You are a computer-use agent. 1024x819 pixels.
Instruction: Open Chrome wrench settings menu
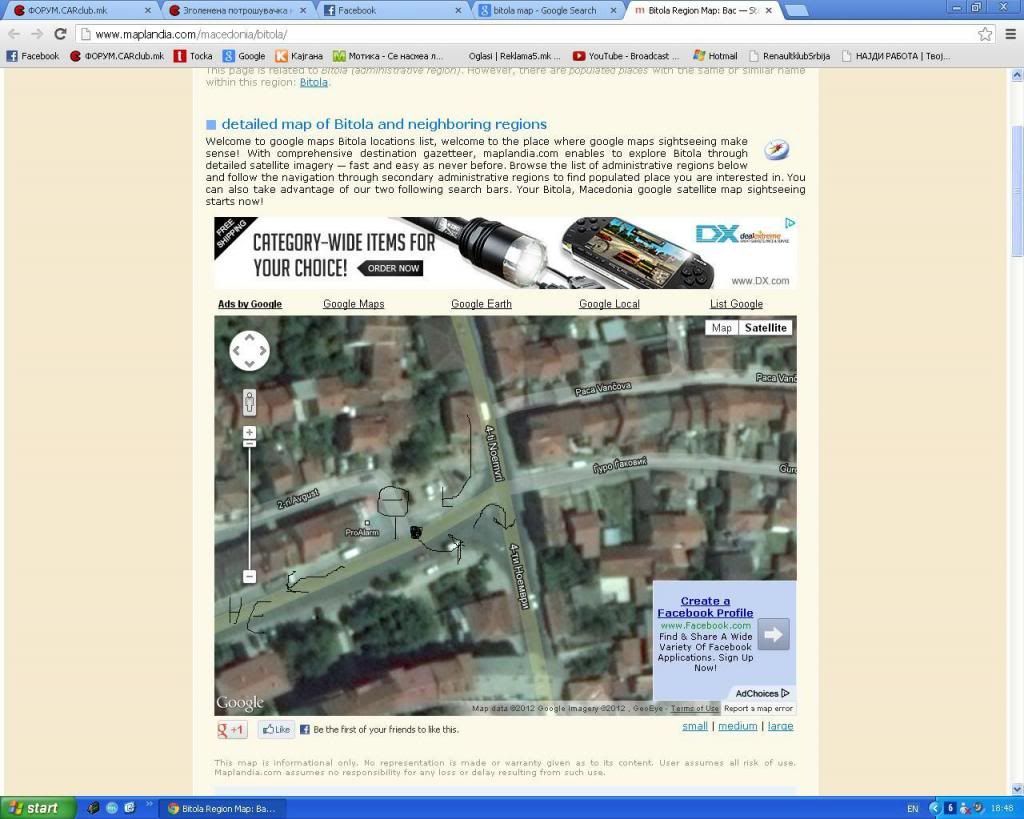[1008, 34]
